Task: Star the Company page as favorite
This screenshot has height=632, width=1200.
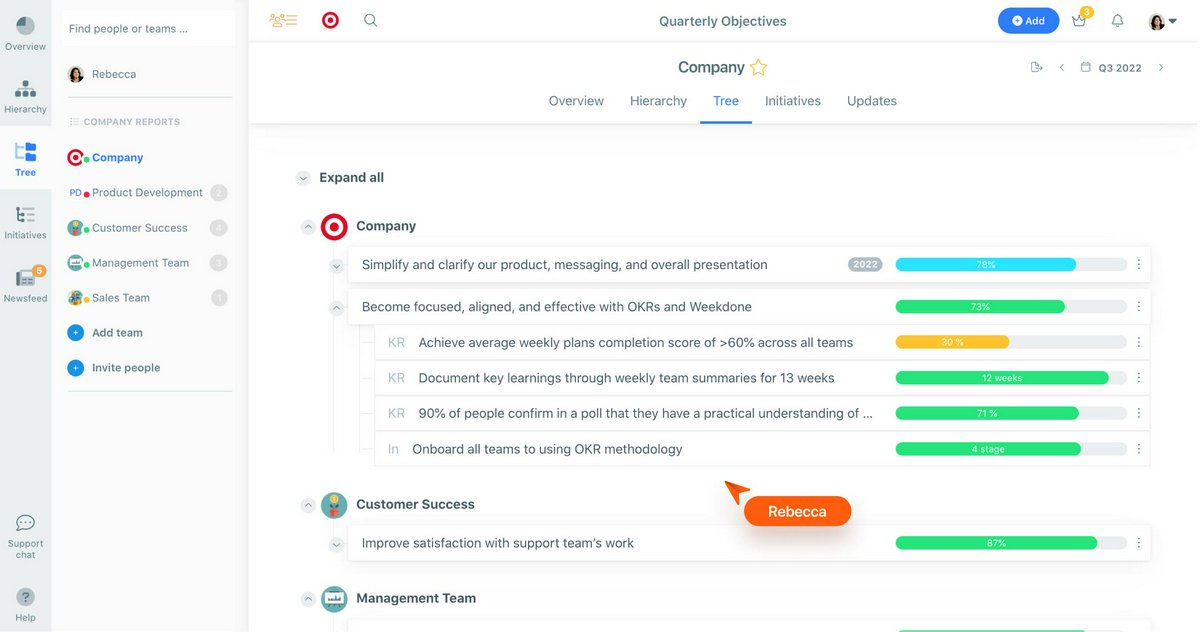Action: click(759, 68)
